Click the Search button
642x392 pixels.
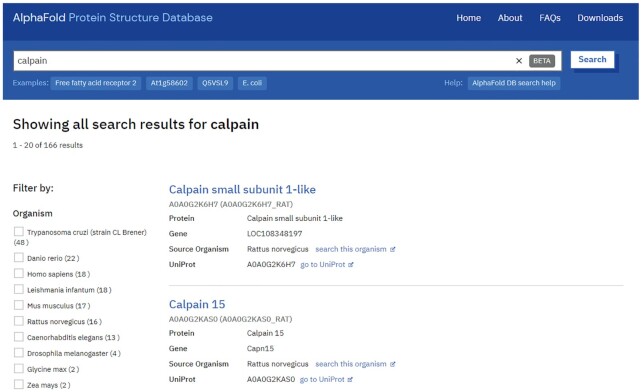(x=592, y=59)
